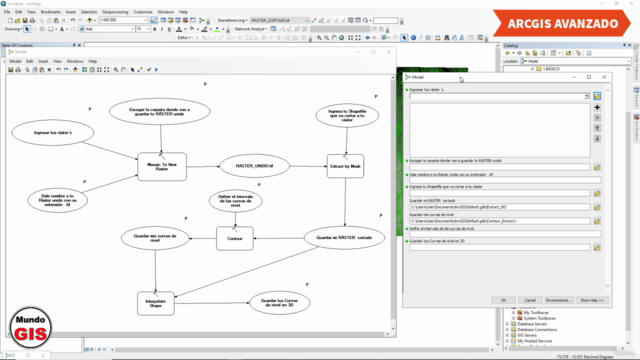The width and height of the screenshot is (640, 360).
Task: Click the Delete icon in ModelBuilder toolbar
Action: (x=49, y=70)
